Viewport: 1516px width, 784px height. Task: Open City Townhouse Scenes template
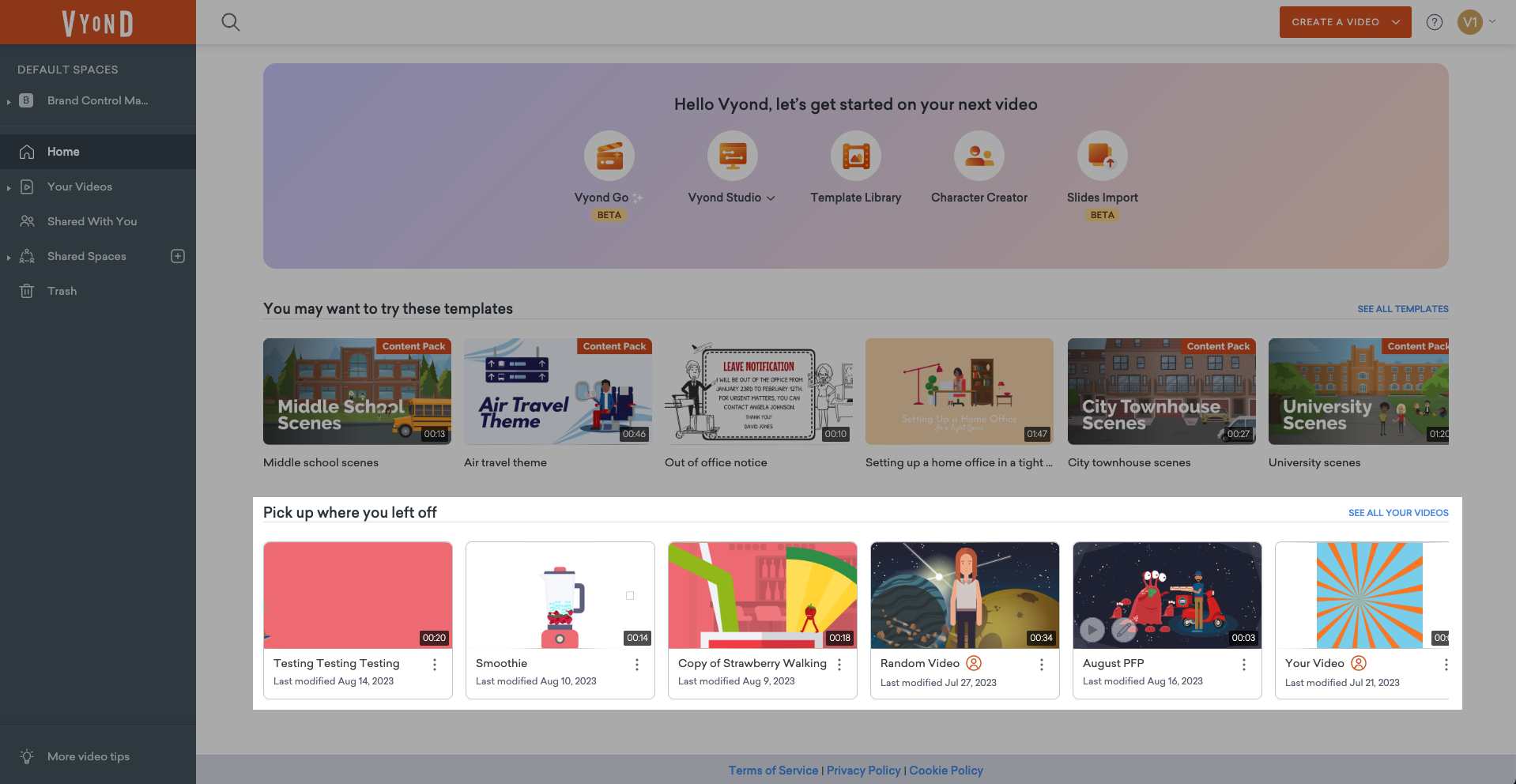click(1162, 391)
